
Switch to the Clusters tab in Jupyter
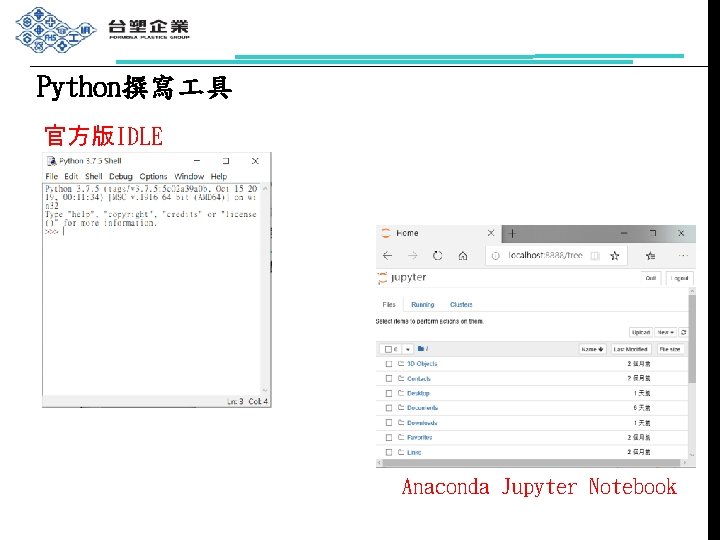[x=461, y=304]
